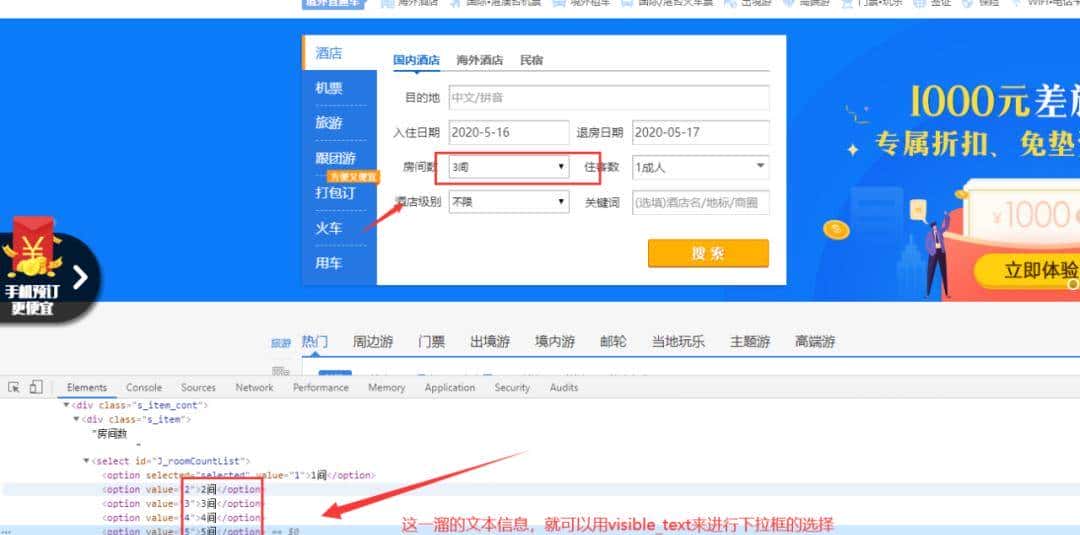This screenshot has height=535, width=1080.
Task: Select the 周边游 travel tab
Action: (x=373, y=342)
